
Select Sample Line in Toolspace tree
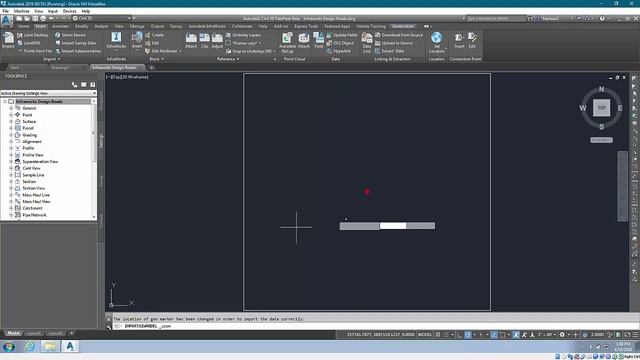click(33, 175)
